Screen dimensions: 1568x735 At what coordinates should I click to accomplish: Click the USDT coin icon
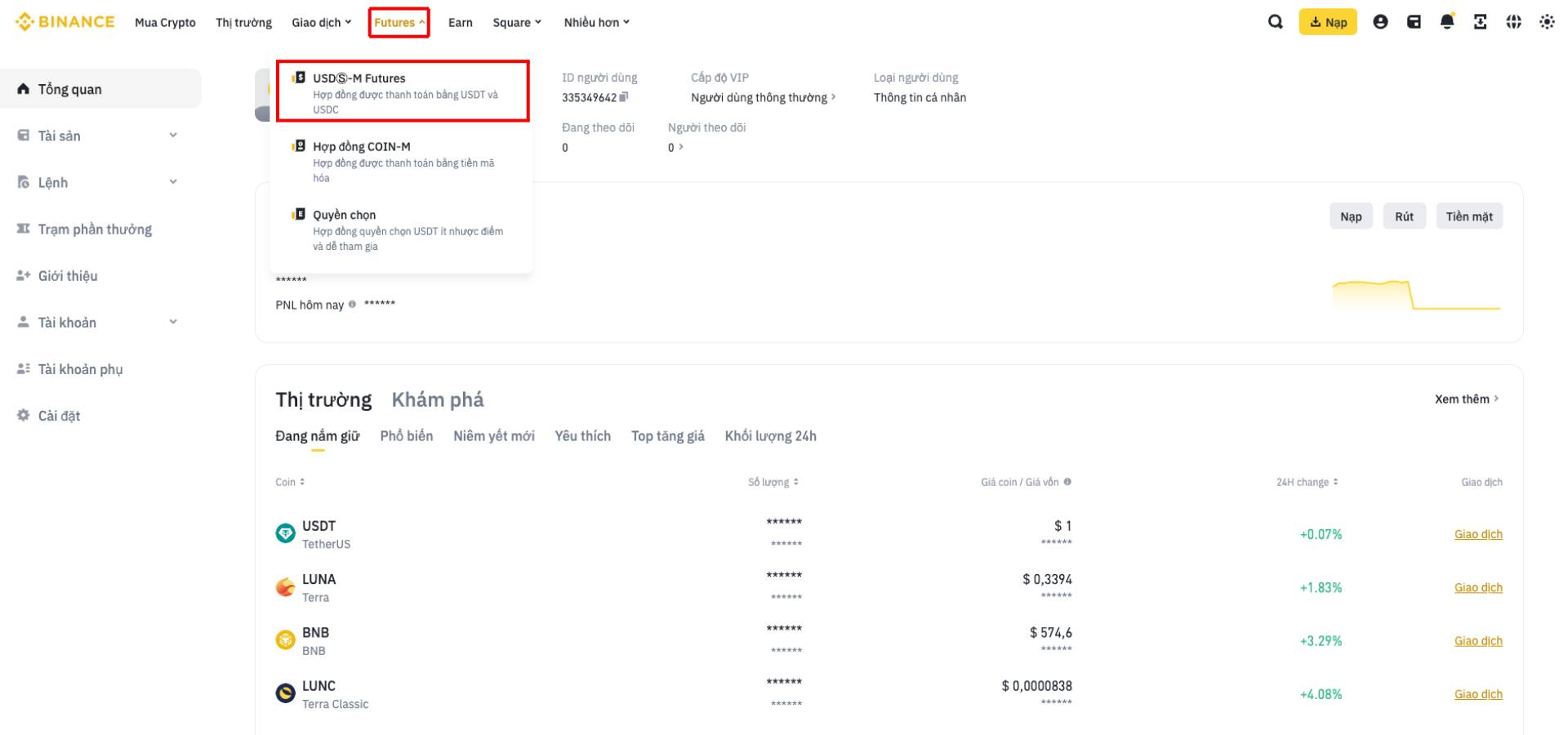[x=285, y=534]
